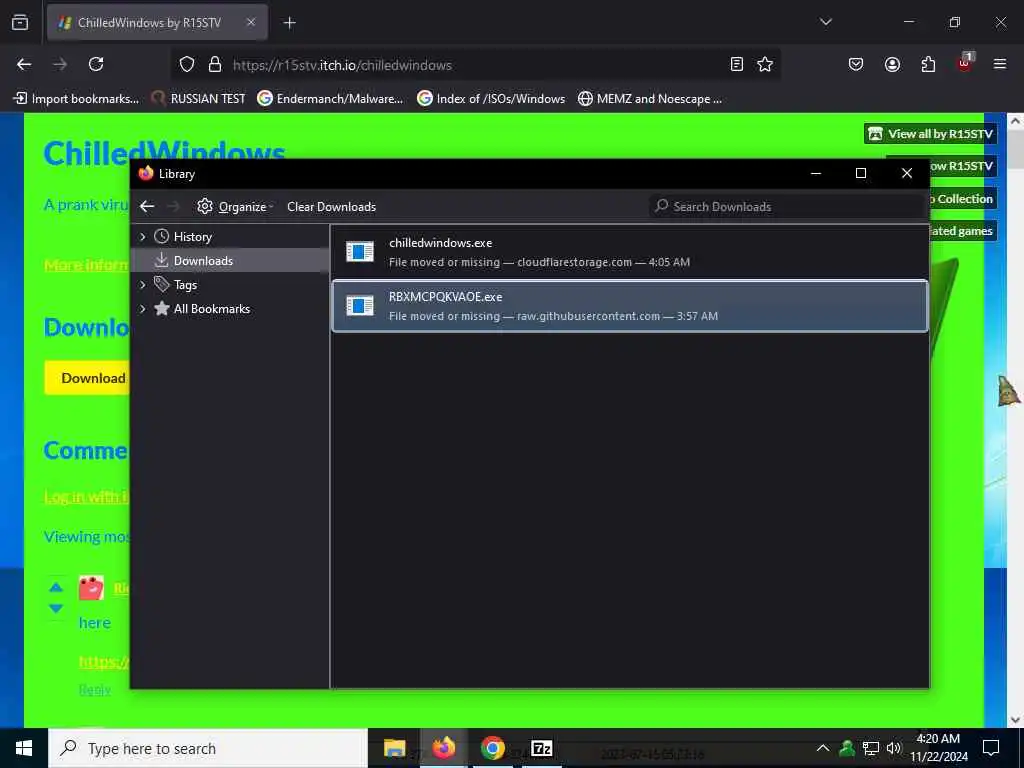Select the chilledwindows.exe download entry
1024x768 pixels.
630,252
